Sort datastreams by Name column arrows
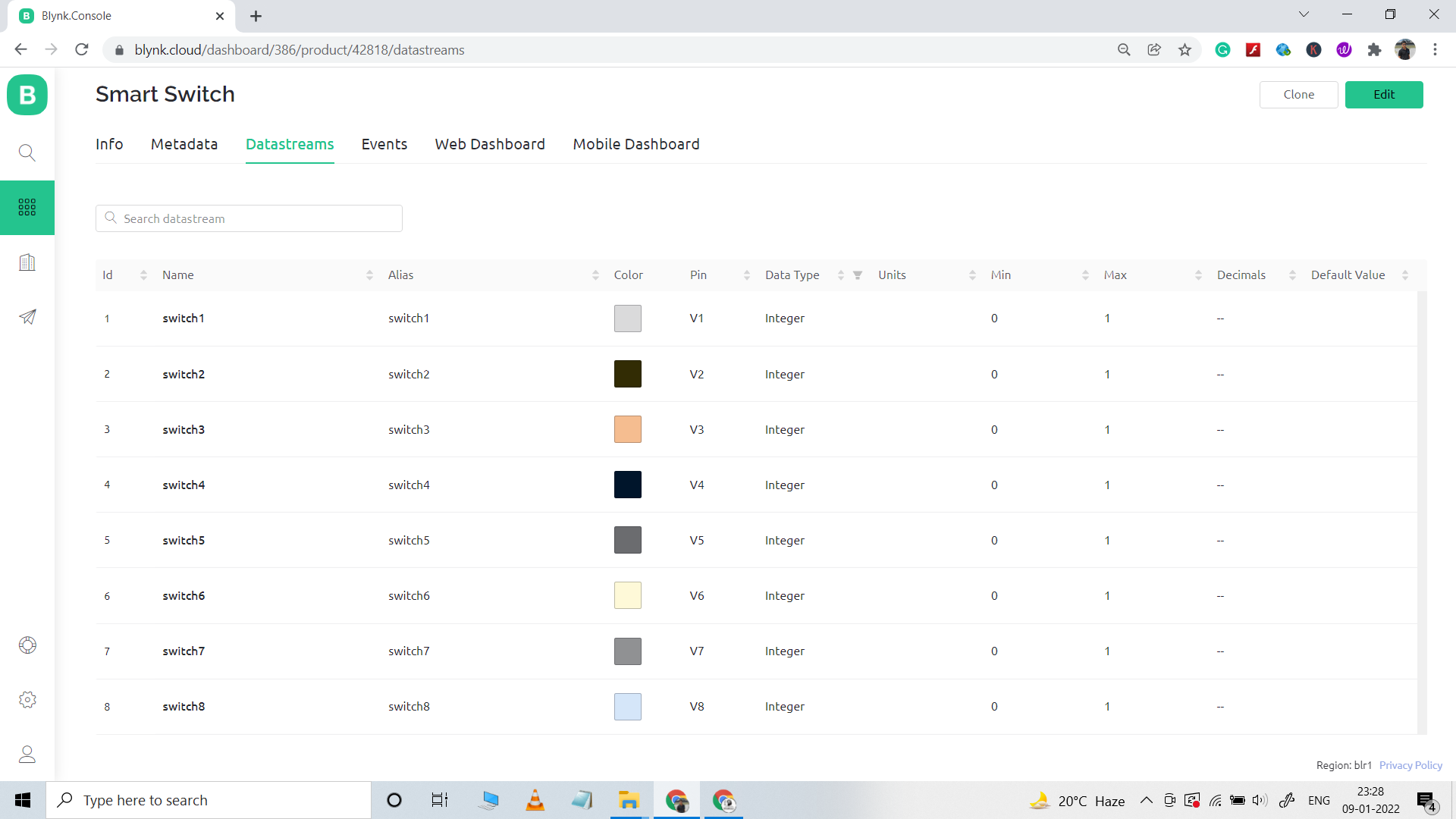The height and width of the screenshot is (819, 1456). [369, 275]
